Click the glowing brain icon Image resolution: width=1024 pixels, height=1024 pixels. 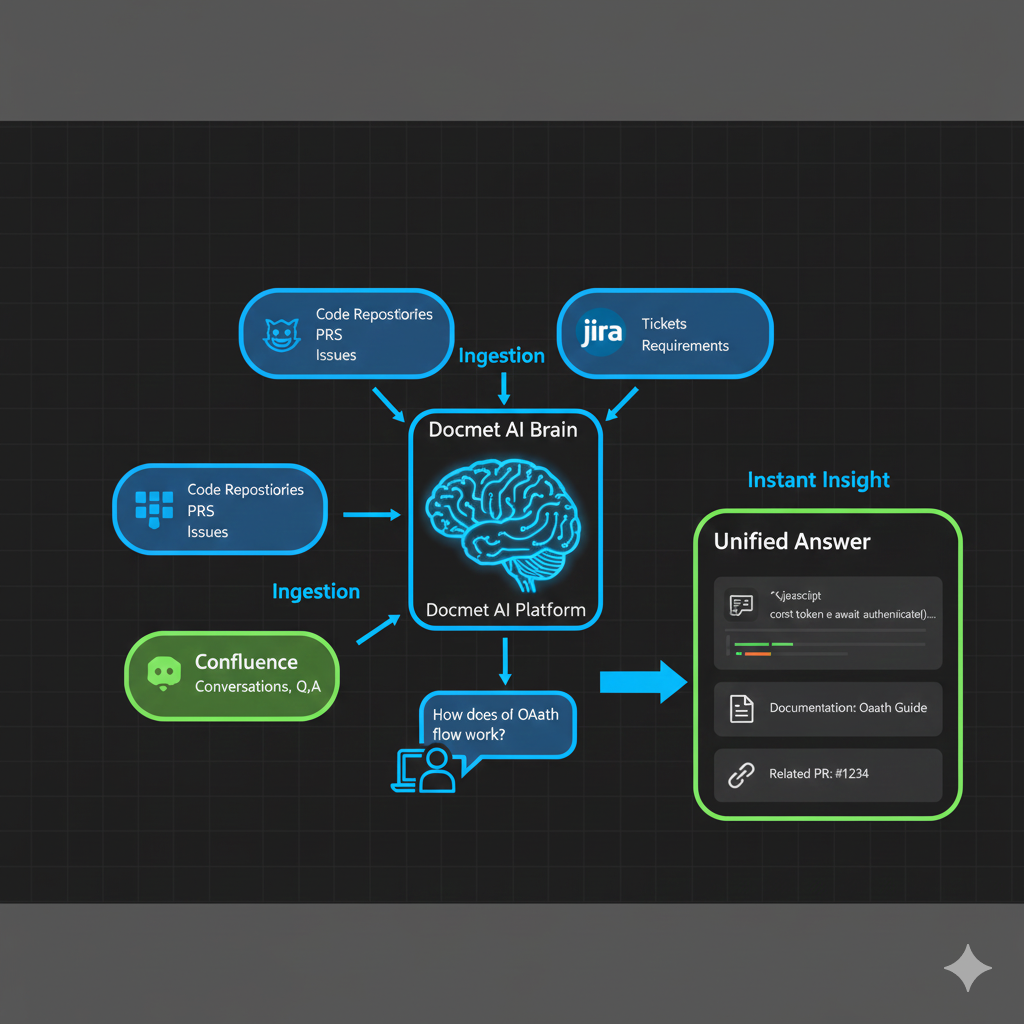(505, 520)
